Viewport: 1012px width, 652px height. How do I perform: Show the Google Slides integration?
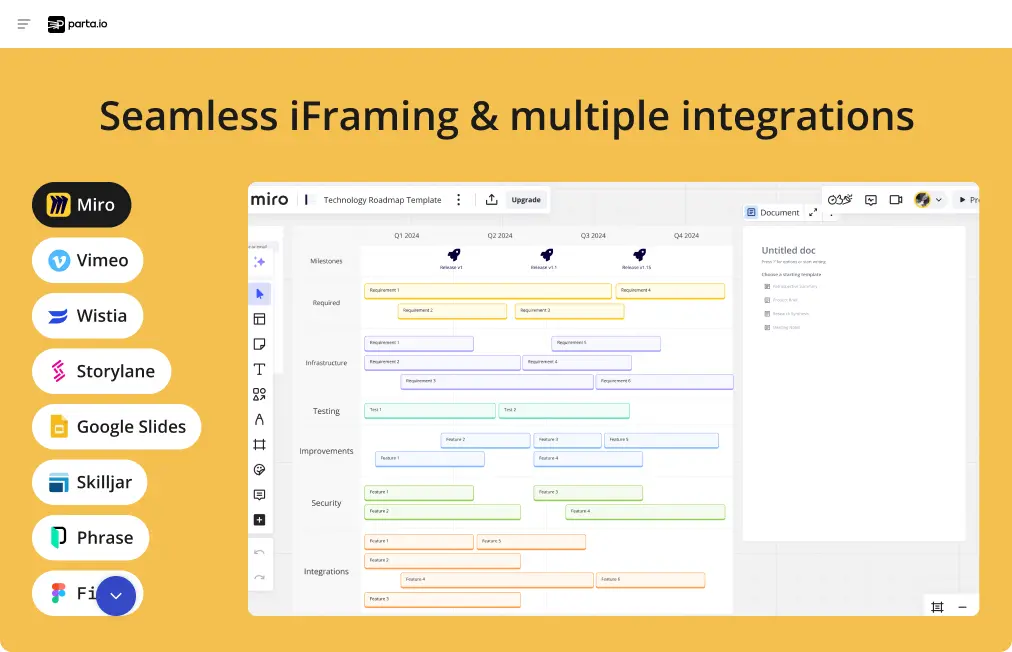pos(116,427)
